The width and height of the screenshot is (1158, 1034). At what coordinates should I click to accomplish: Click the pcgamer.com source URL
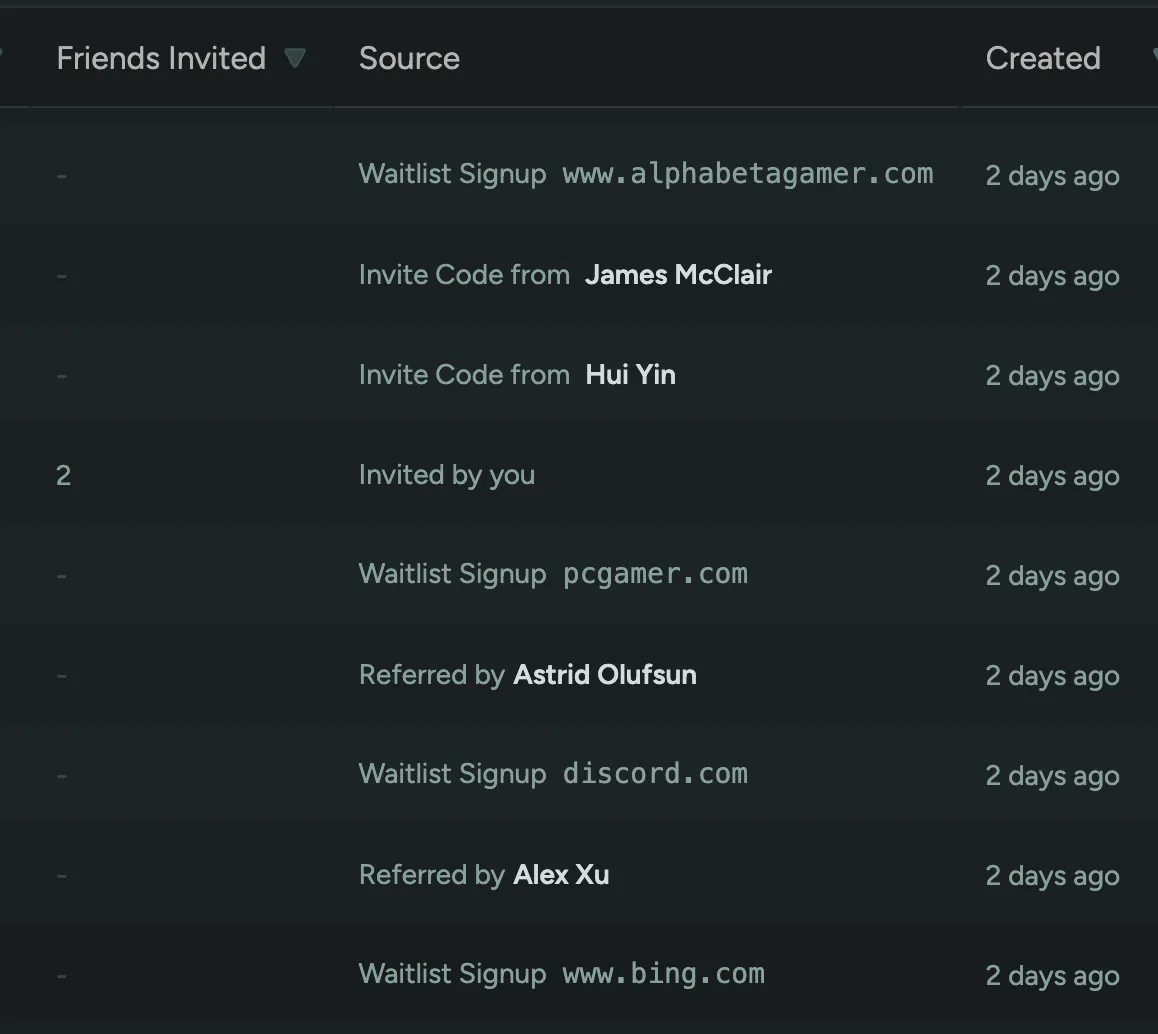(x=655, y=574)
